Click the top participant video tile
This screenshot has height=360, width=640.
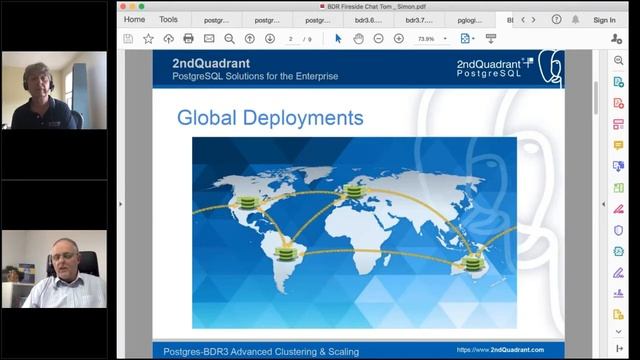click(x=54, y=90)
